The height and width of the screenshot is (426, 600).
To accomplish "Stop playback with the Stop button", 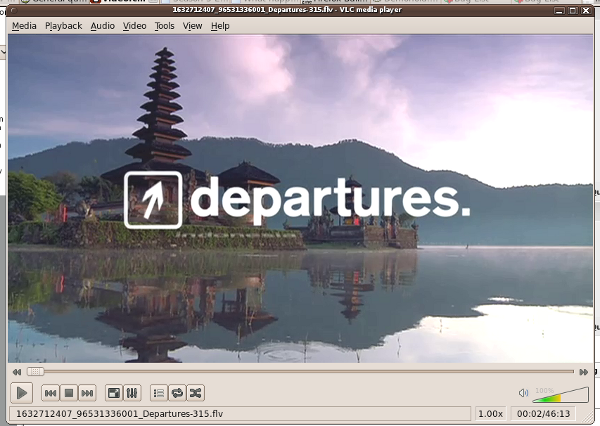I will point(69,393).
